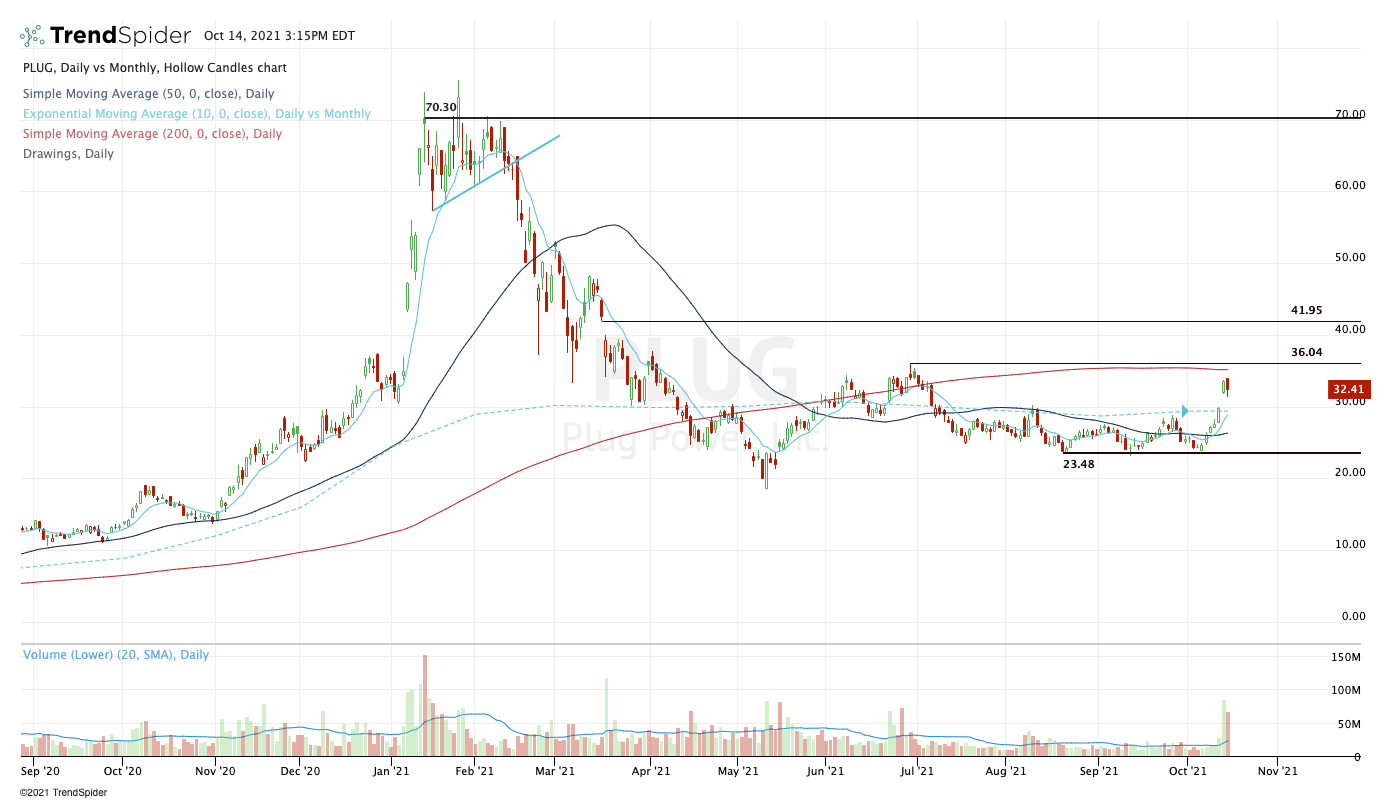1391x802 pixels.
Task: Click the TrendSpider brand name text
Action: pos(120,36)
